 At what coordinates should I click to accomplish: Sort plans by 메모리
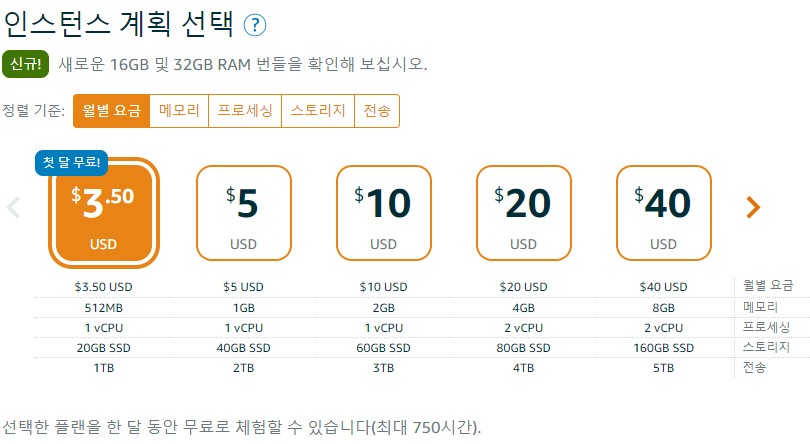tap(179, 111)
